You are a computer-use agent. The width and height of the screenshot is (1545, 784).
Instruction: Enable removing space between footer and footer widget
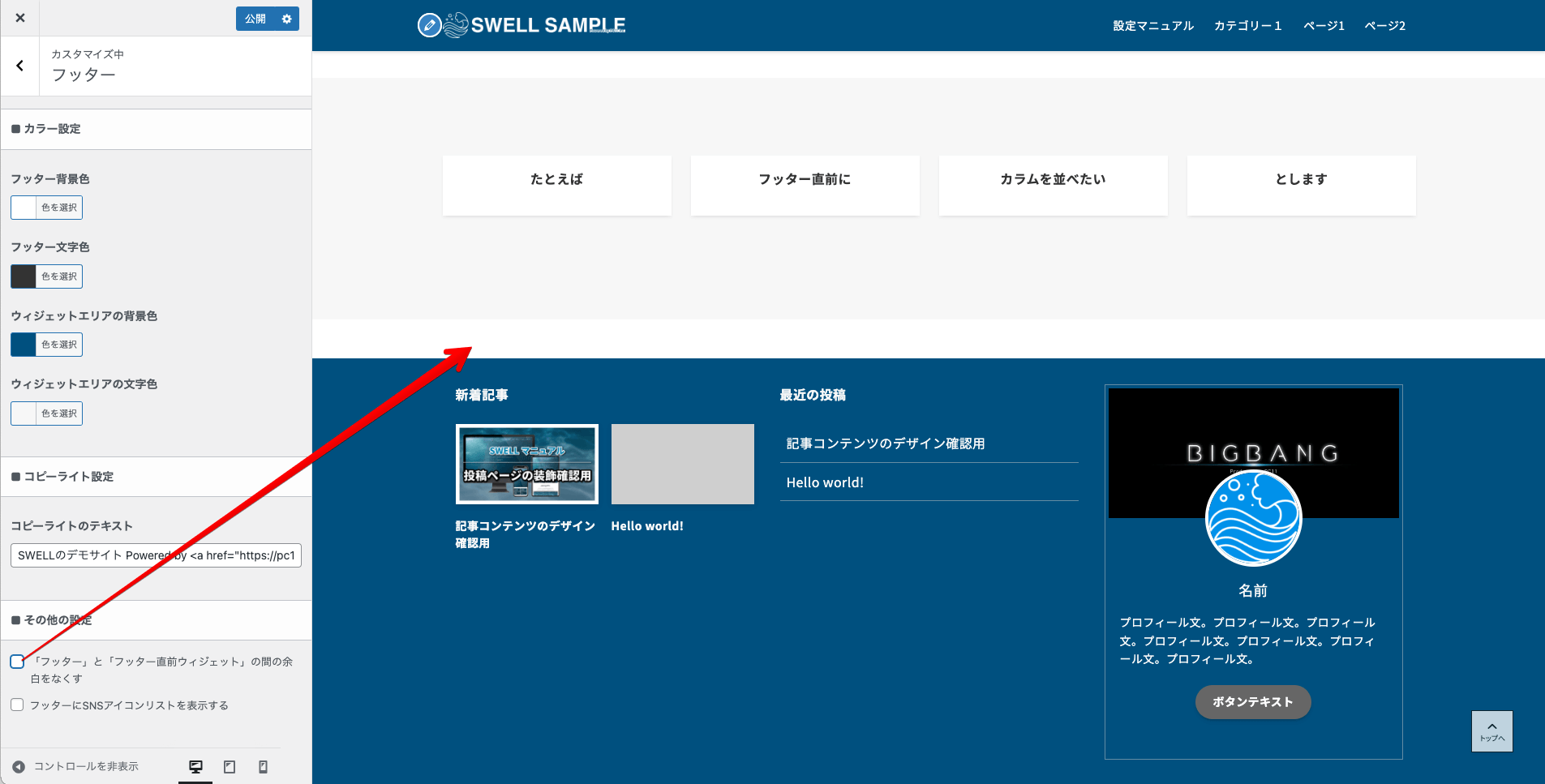17,662
